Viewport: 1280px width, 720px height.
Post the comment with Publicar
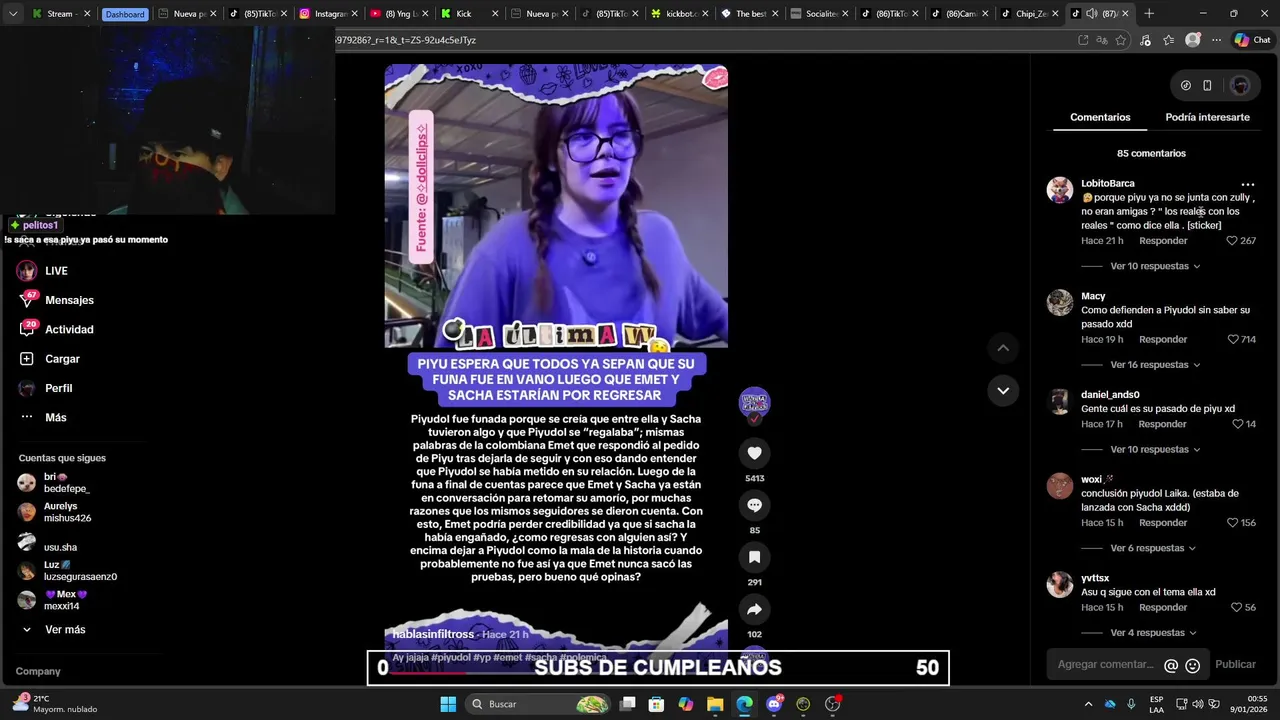click(1235, 665)
